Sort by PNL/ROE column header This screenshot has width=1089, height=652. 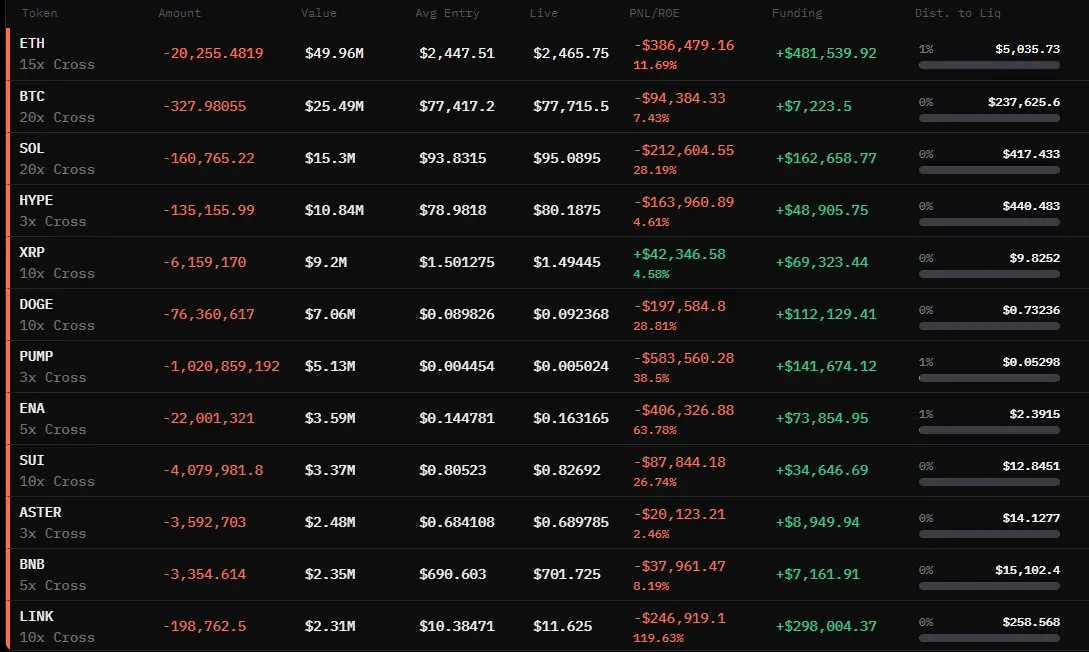click(654, 13)
